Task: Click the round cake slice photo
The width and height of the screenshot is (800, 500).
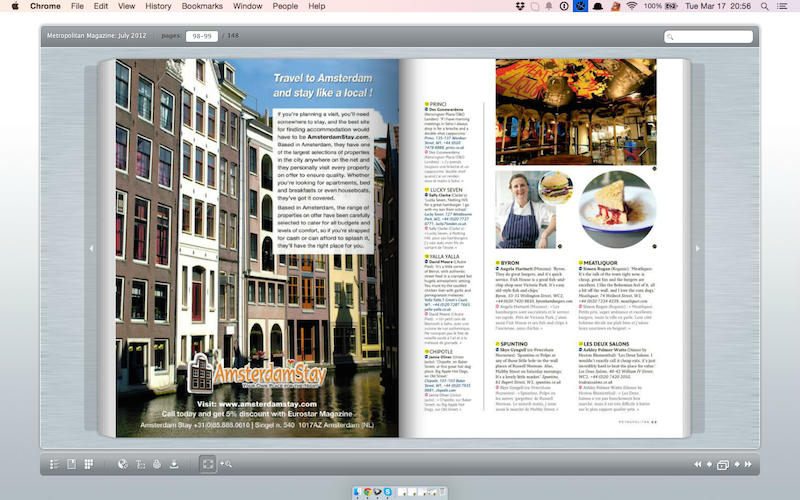Action: tap(617, 209)
